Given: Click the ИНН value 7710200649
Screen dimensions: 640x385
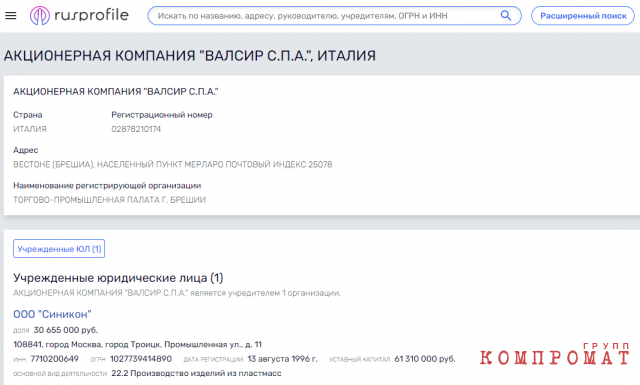Looking at the screenshot, I should point(54,359).
